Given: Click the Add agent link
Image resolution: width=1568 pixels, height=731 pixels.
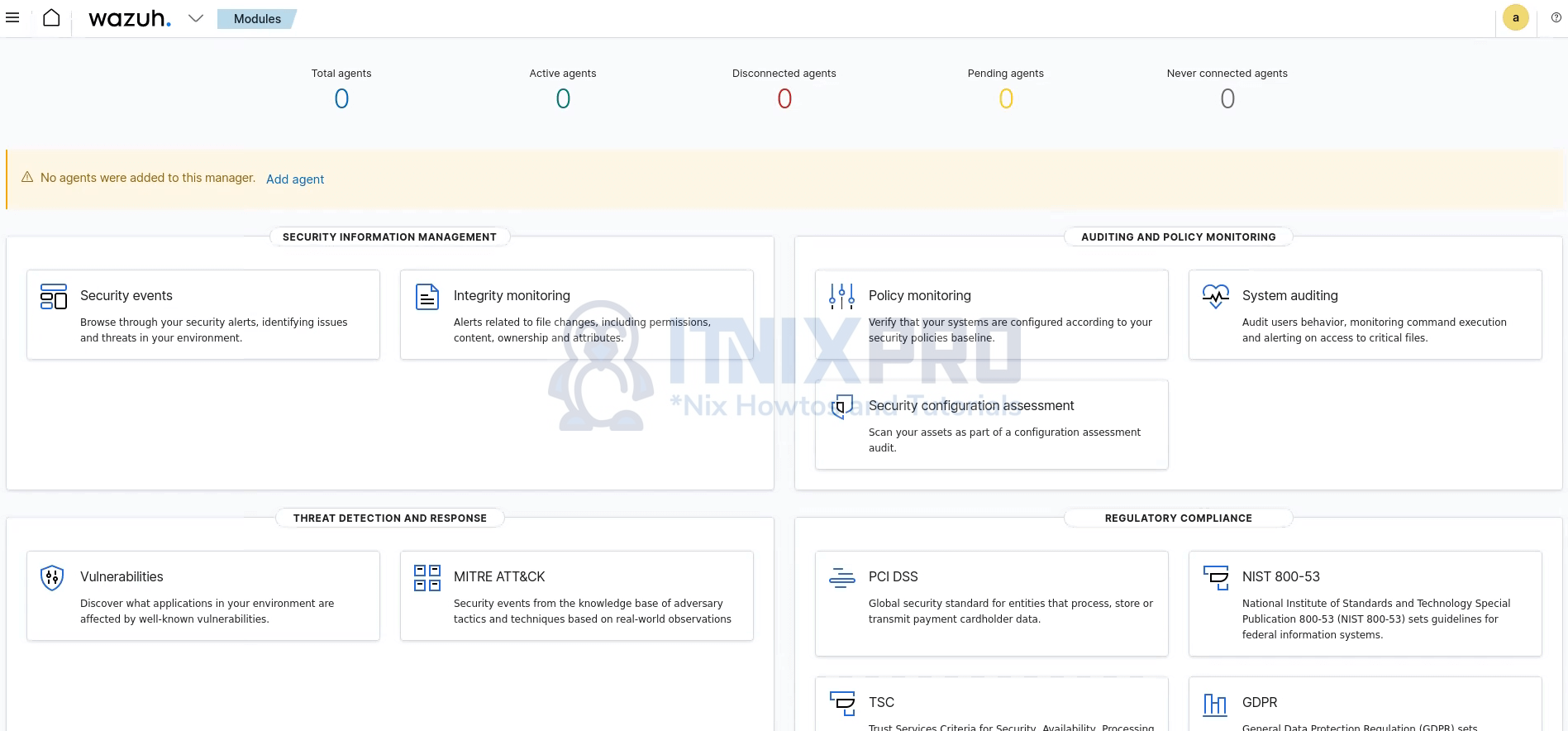Looking at the screenshot, I should [295, 179].
